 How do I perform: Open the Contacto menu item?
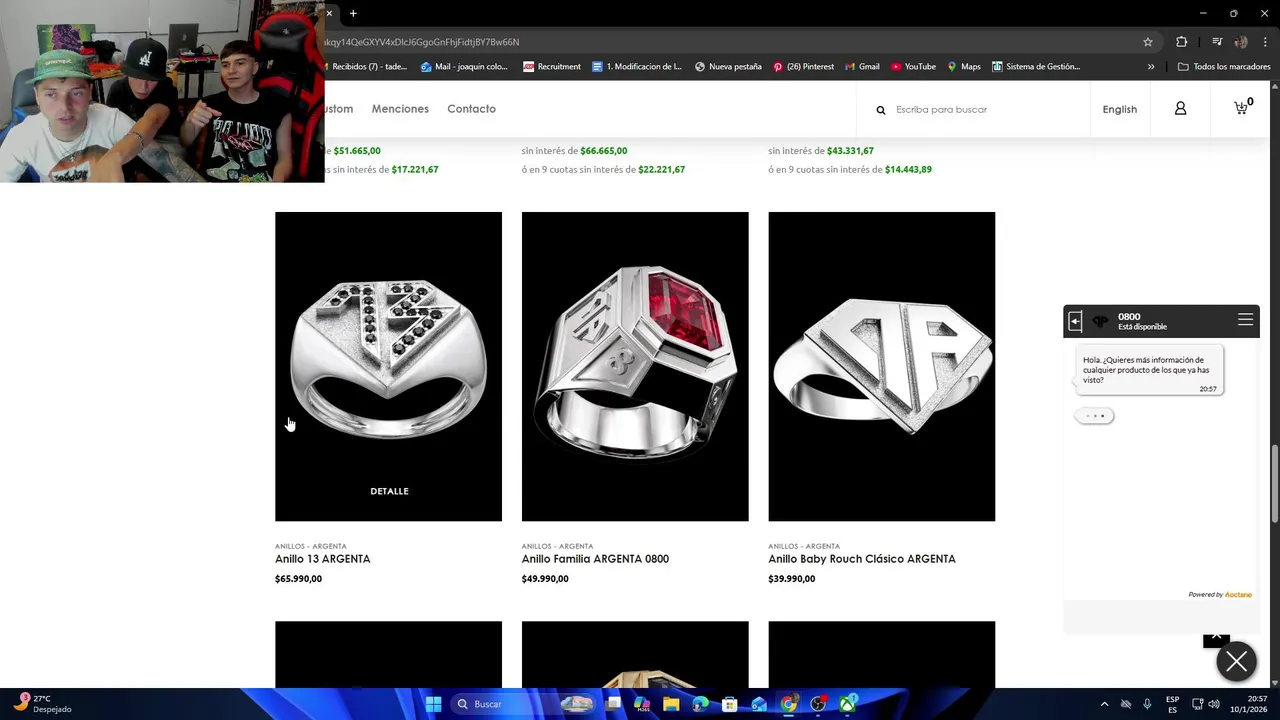tap(471, 109)
